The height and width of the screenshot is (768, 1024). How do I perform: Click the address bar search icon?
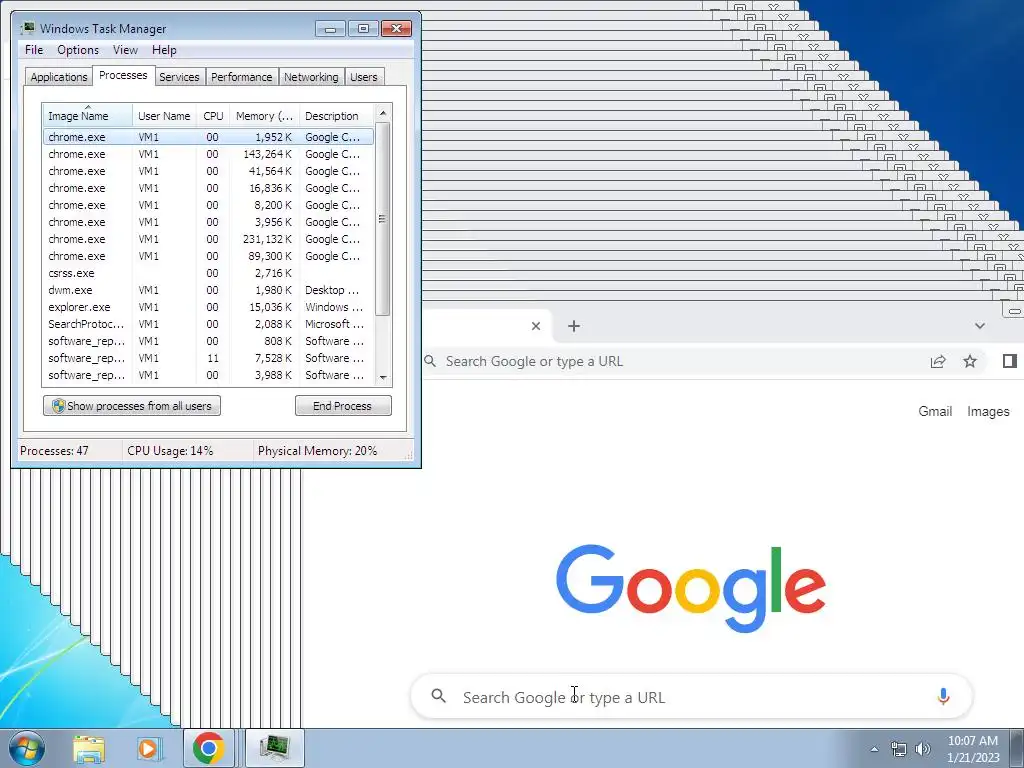430,361
